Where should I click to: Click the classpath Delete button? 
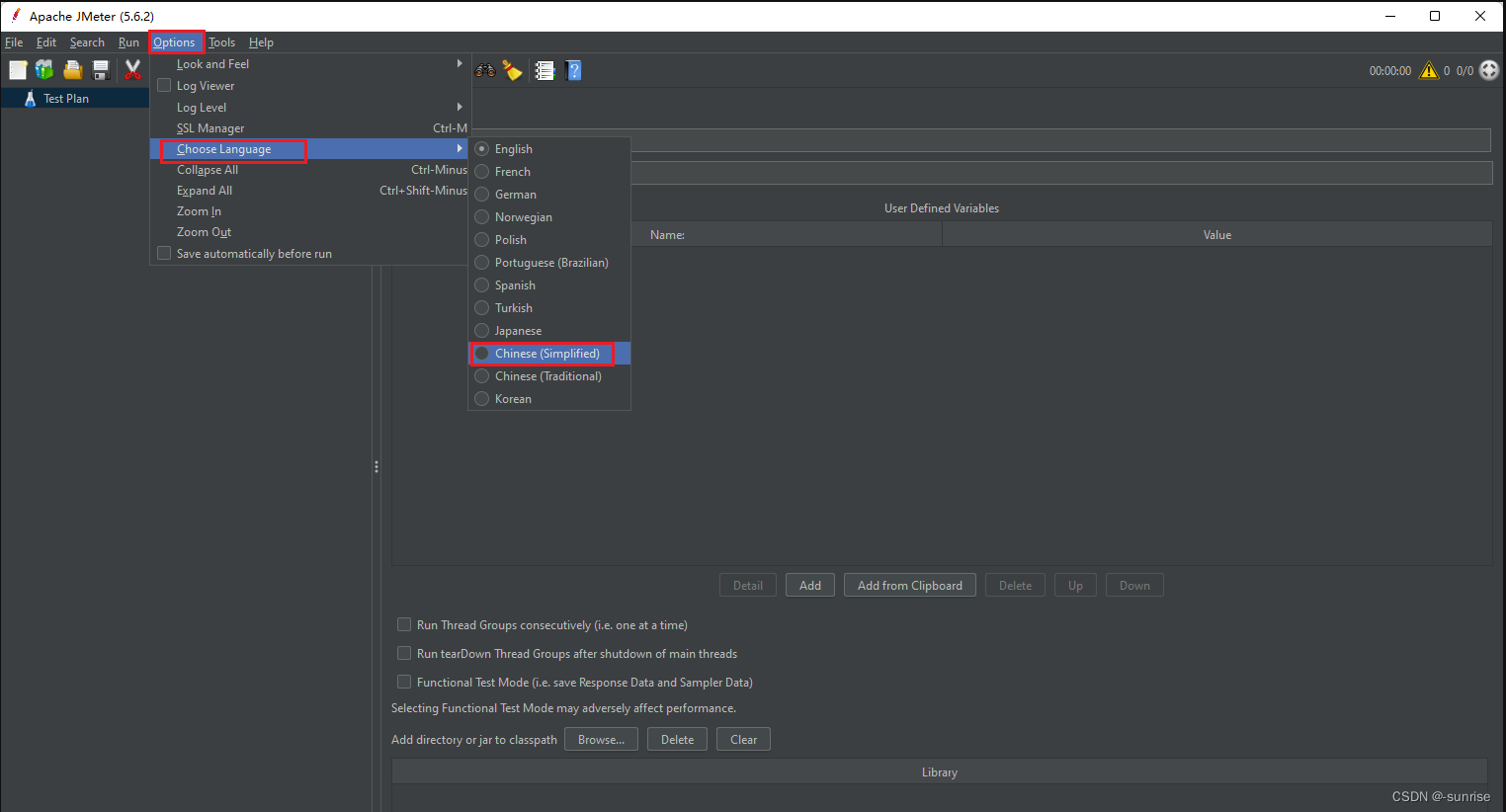click(677, 739)
